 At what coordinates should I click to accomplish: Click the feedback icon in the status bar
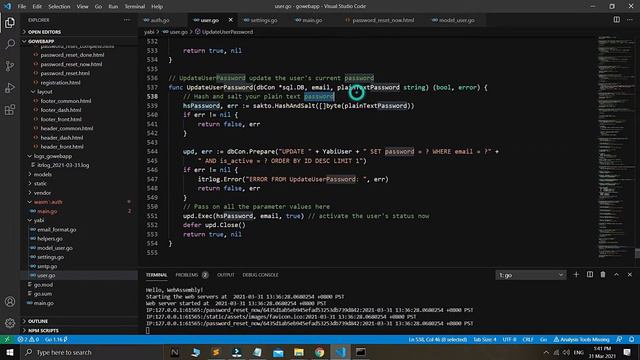point(619,339)
